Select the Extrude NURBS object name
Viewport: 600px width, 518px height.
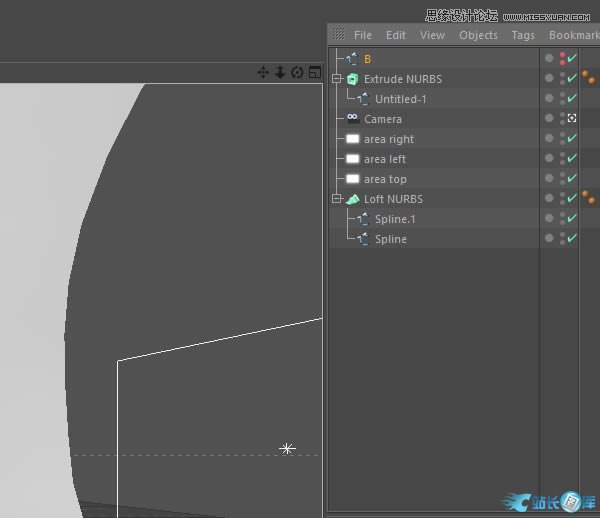click(x=403, y=79)
